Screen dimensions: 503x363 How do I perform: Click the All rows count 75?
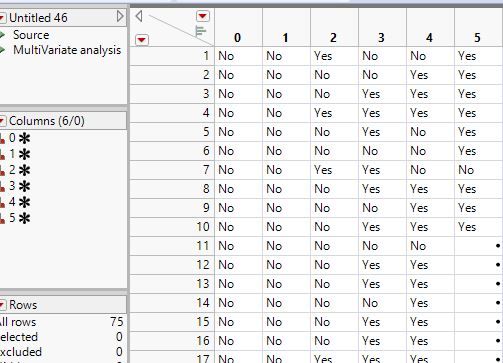click(117, 322)
